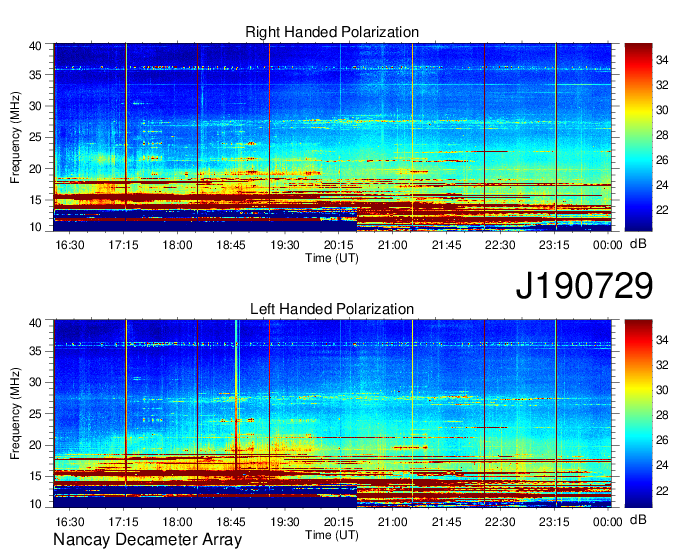The height and width of the screenshot is (552, 680).
Task: Click the 20:15 time tick under Right Handed plot
Action: point(339,245)
